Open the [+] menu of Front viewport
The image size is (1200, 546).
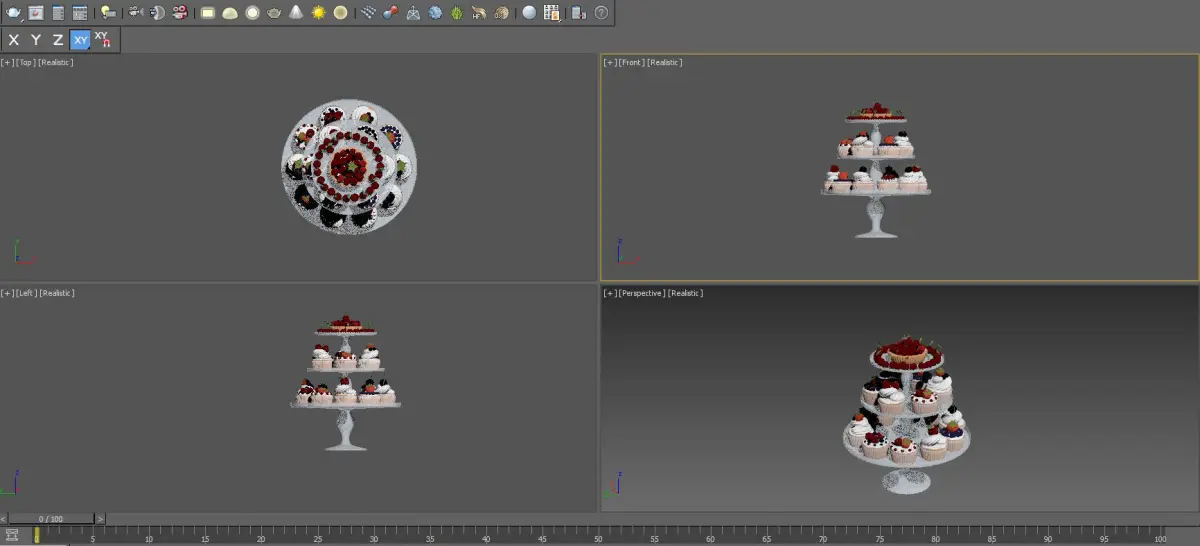coord(610,62)
